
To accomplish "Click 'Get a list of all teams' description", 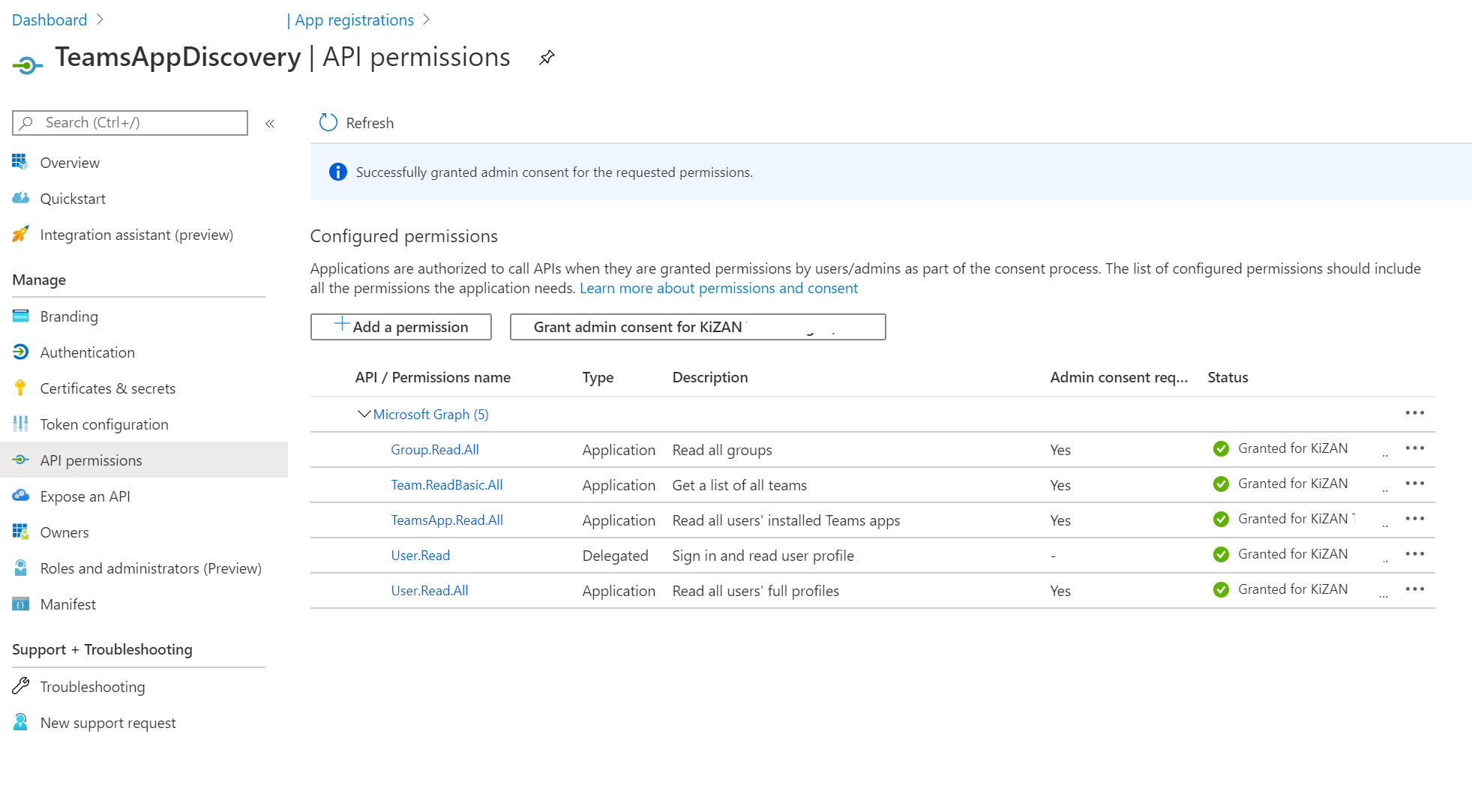I will (739, 485).
